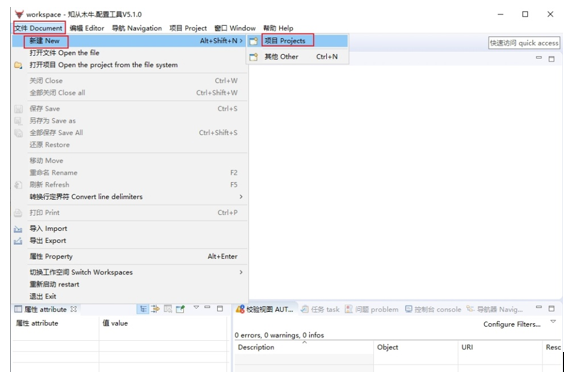
Task: Switch to the 问题 problem tab
Action: (372, 310)
